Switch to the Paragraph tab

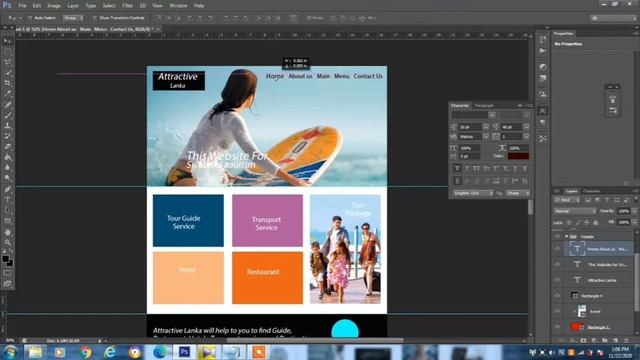click(484, 106)
